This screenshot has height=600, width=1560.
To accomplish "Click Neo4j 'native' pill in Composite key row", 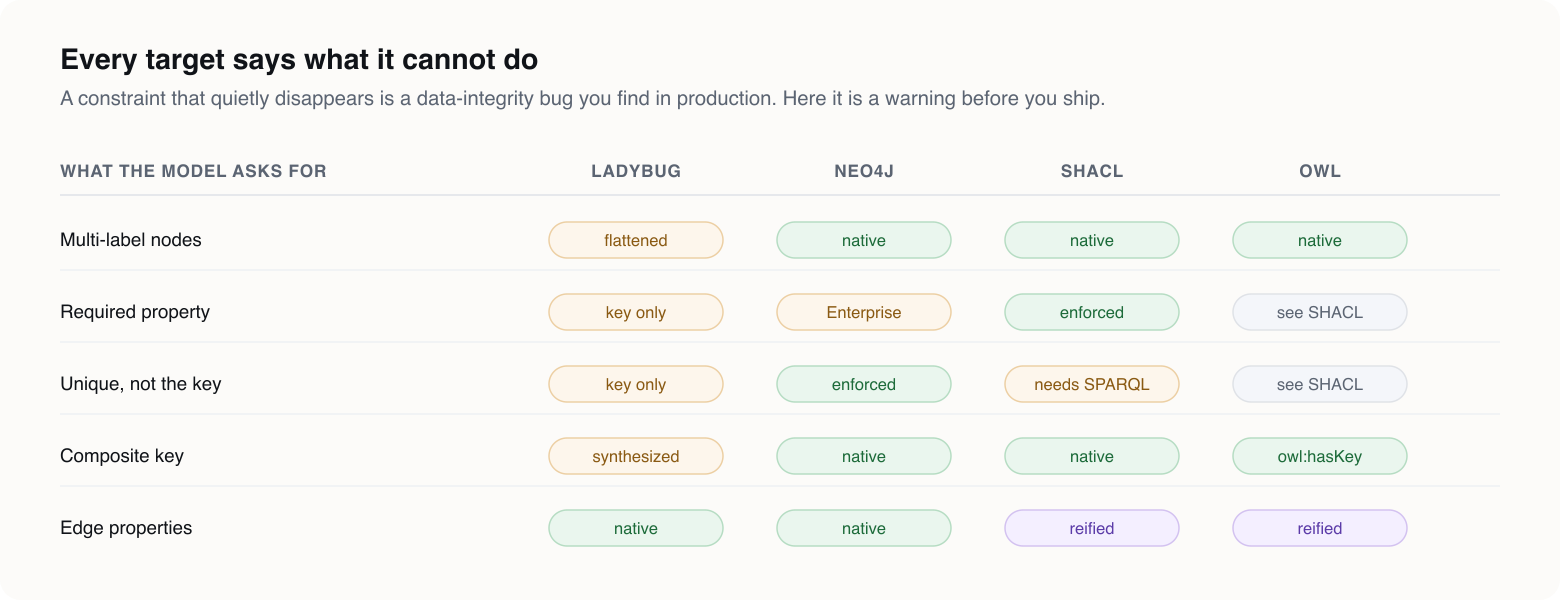I will tap(864, 456).
